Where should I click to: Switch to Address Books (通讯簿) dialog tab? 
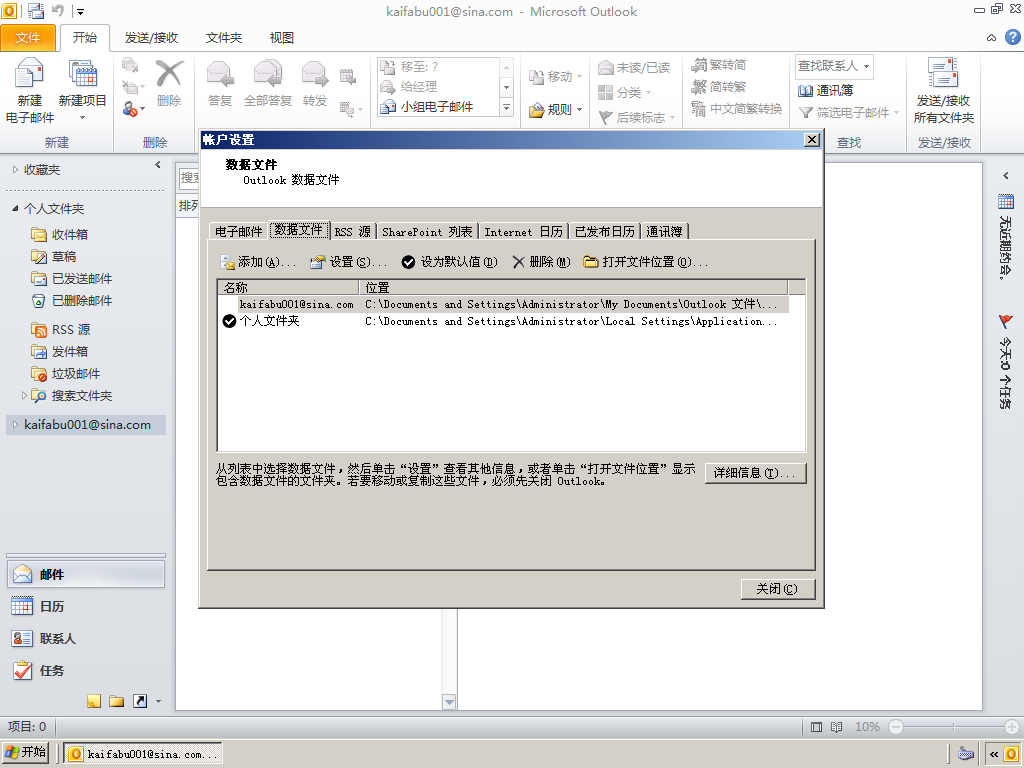click(x=664, y=232)
